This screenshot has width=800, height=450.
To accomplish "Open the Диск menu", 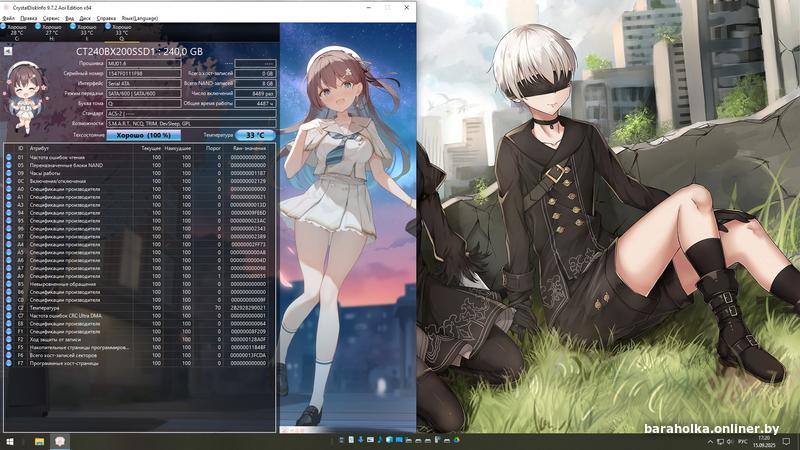I will [x=85, y=18].
